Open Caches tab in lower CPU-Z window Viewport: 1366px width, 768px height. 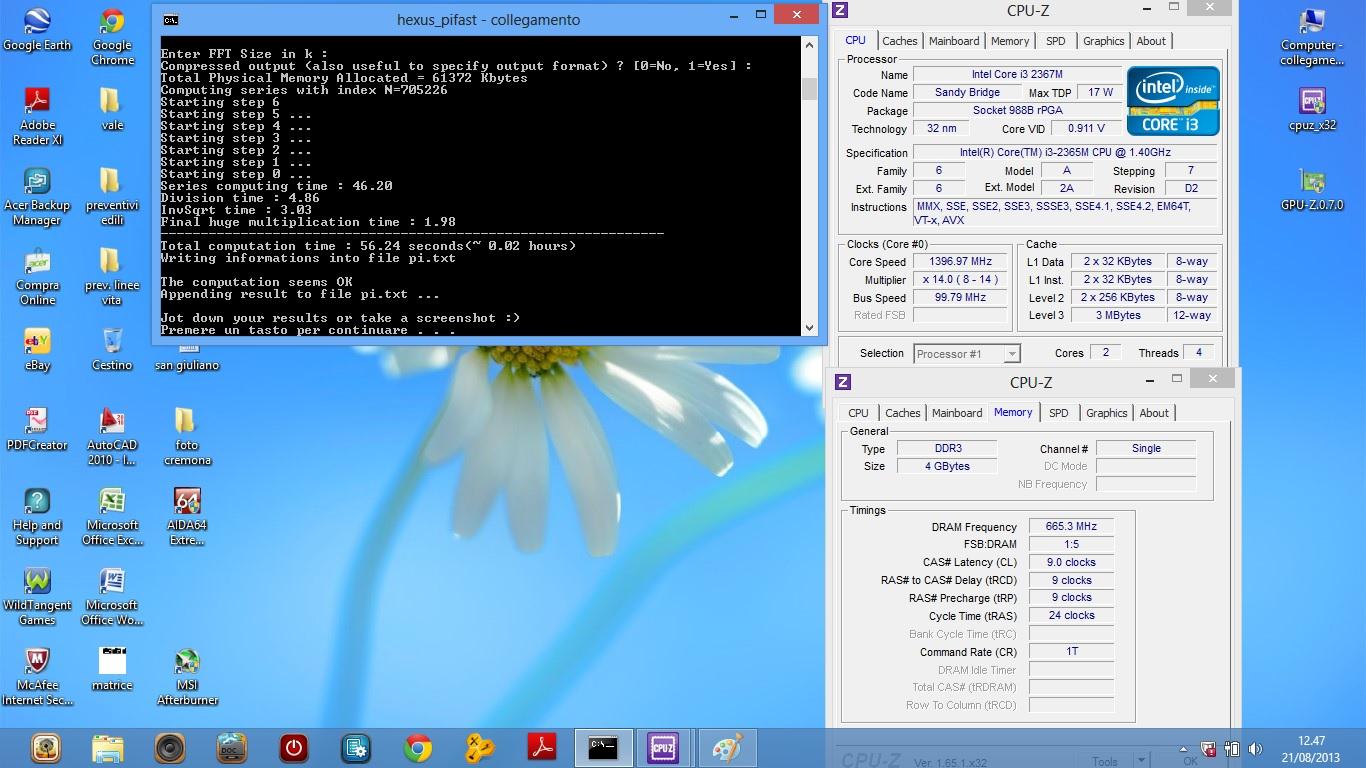tap(902, 413)
